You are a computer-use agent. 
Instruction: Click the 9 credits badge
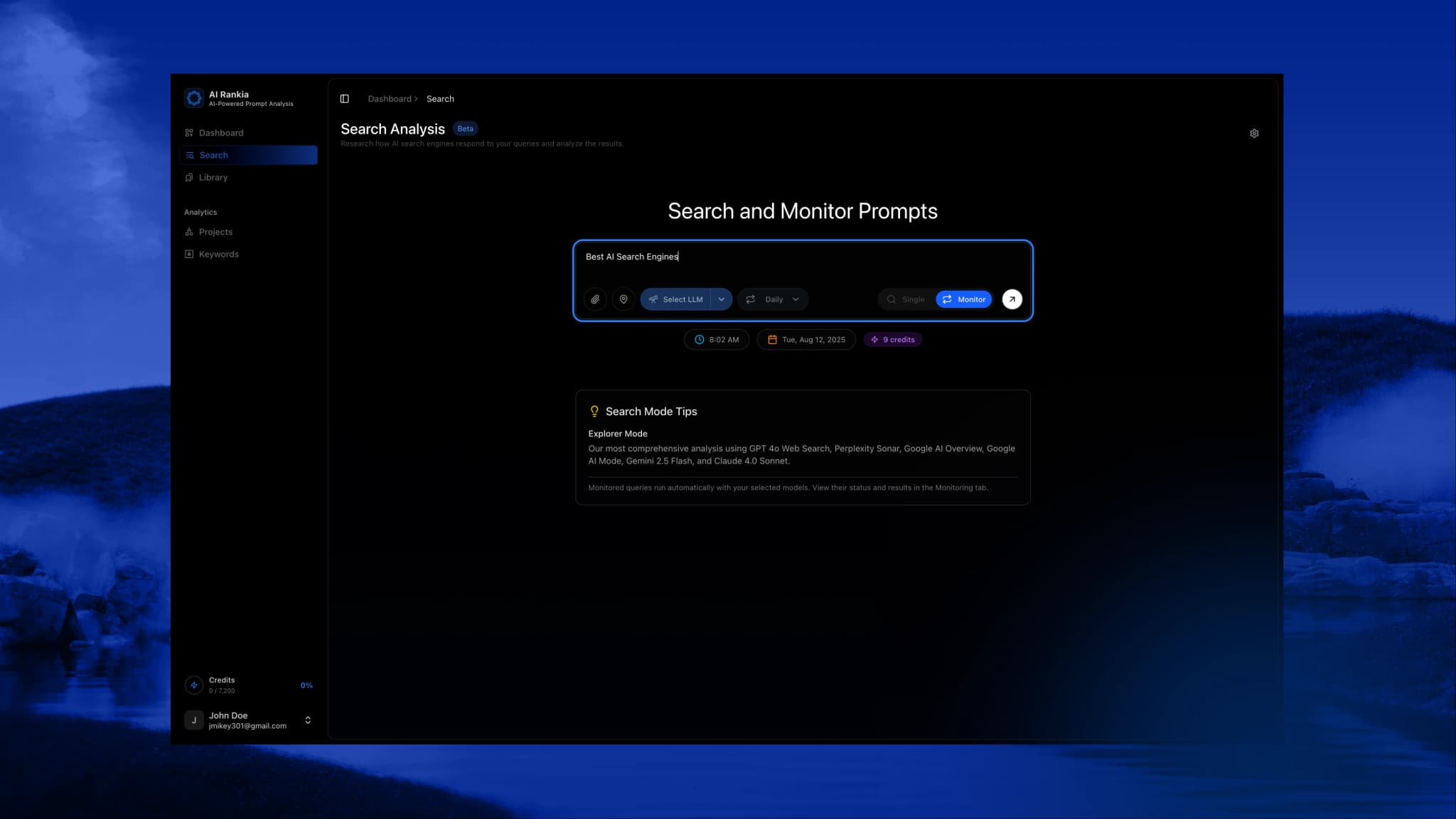892,339
